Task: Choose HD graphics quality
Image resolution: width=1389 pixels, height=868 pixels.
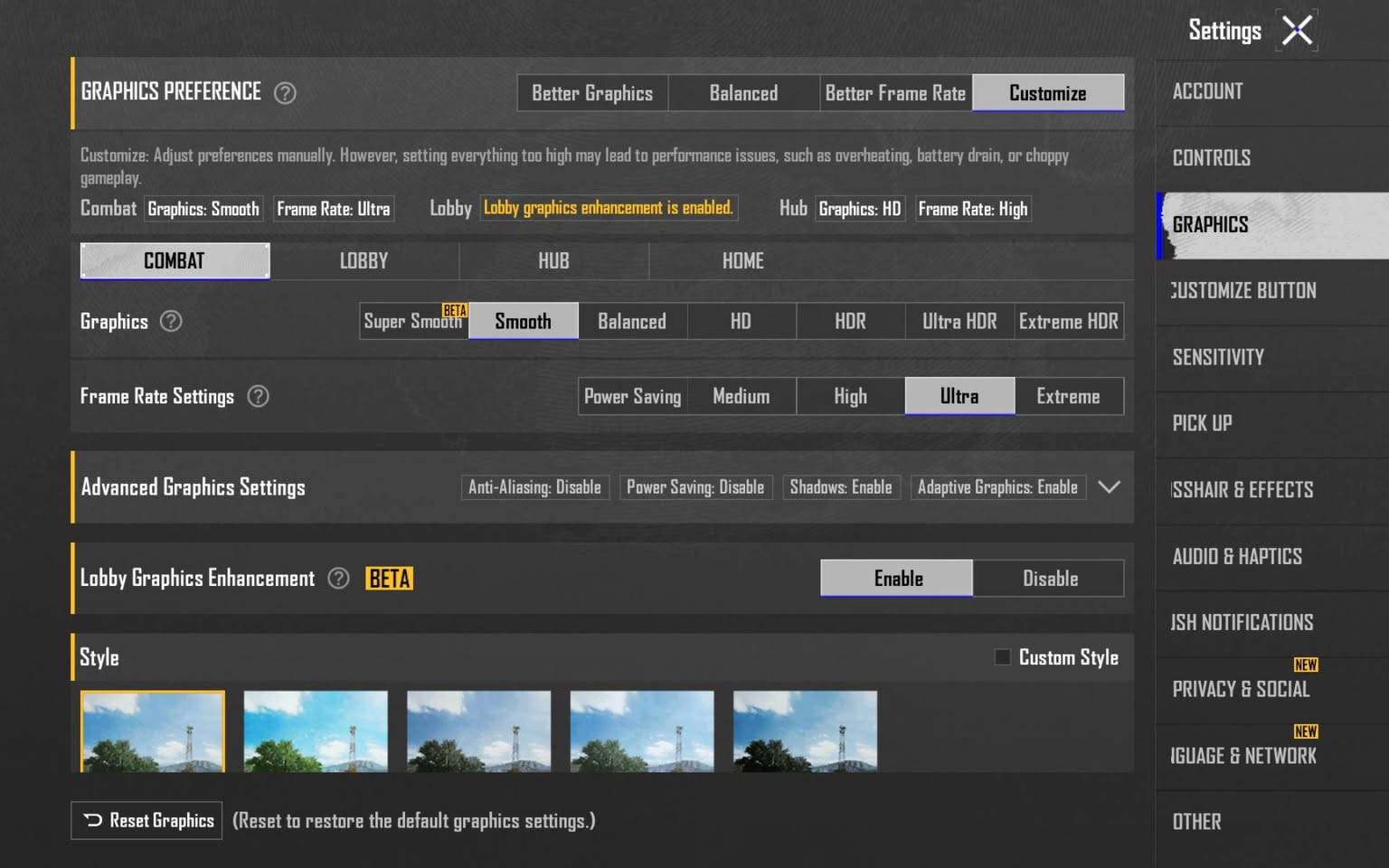Action: click(x=742, y=321)
